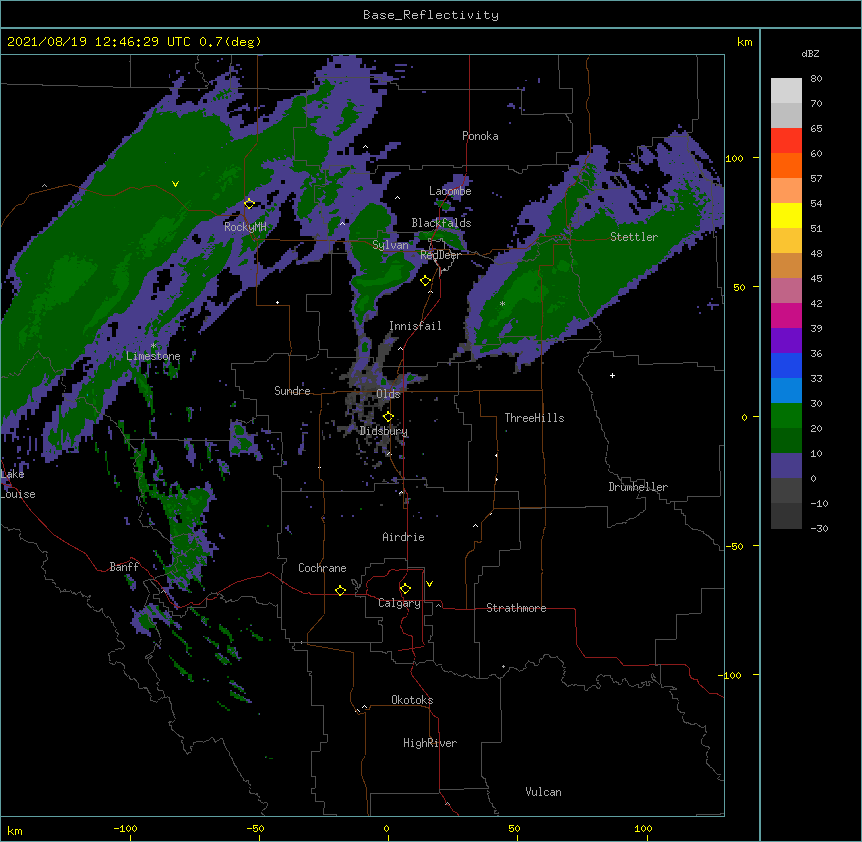Screen dimensions: 862x842
Task: Select the Sundre city label
Action: (292, 391)
